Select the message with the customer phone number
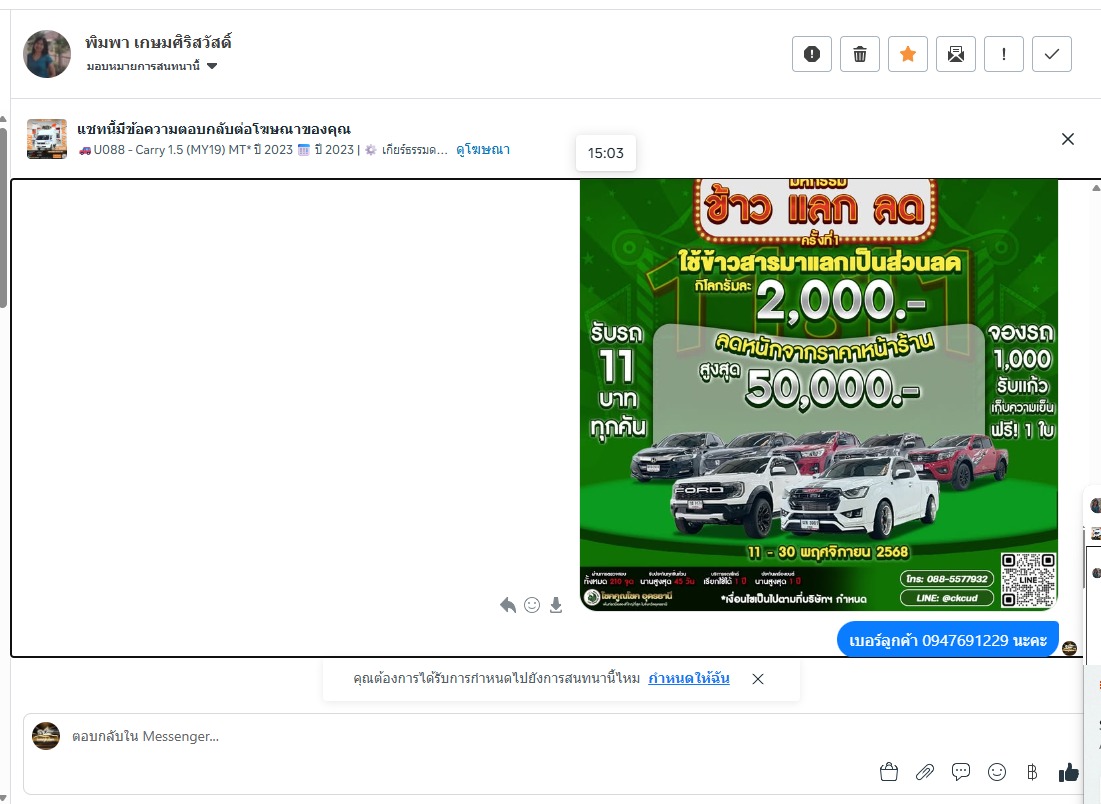The width and height of the screenshot is (1101, 804). [x=948, y=640]
